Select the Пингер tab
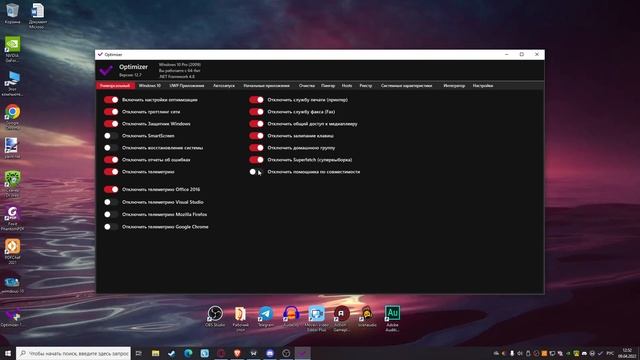The image size is (640, 360). coord(328,86)
